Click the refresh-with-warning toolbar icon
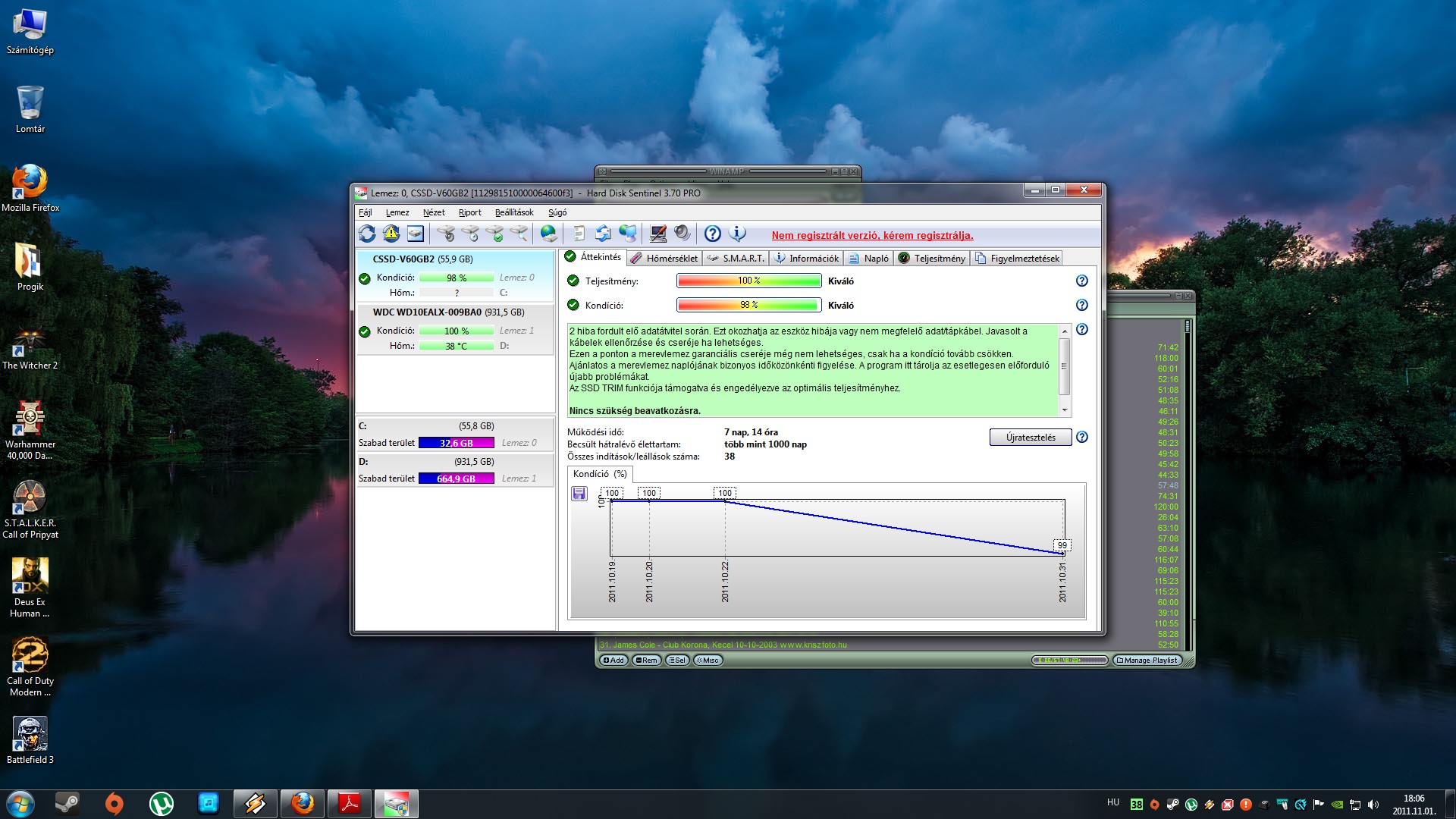 (x=391, y=234)
